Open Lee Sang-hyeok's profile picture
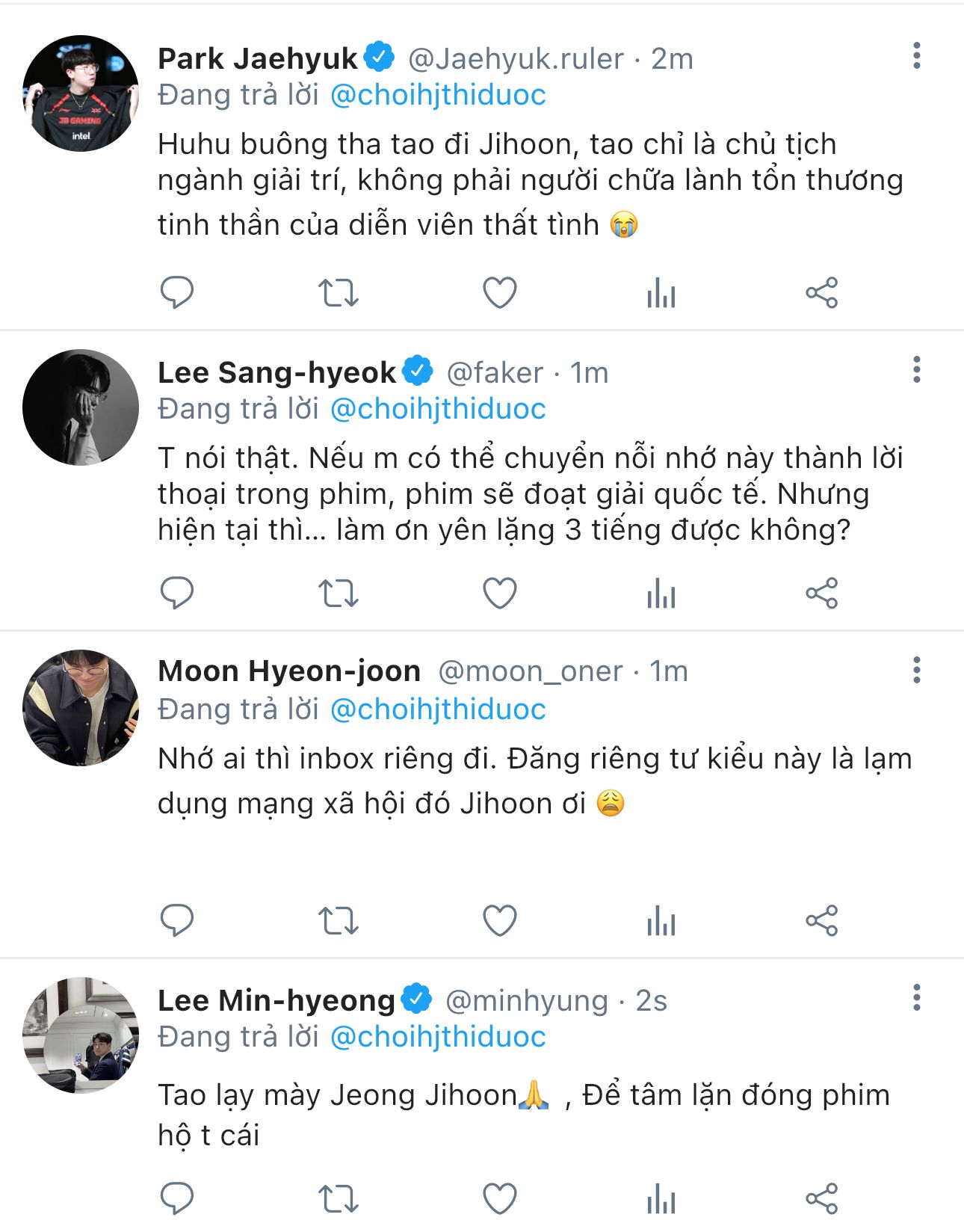Image resolution: width=964 pixels, height=1232 pixels. point(81,407)
